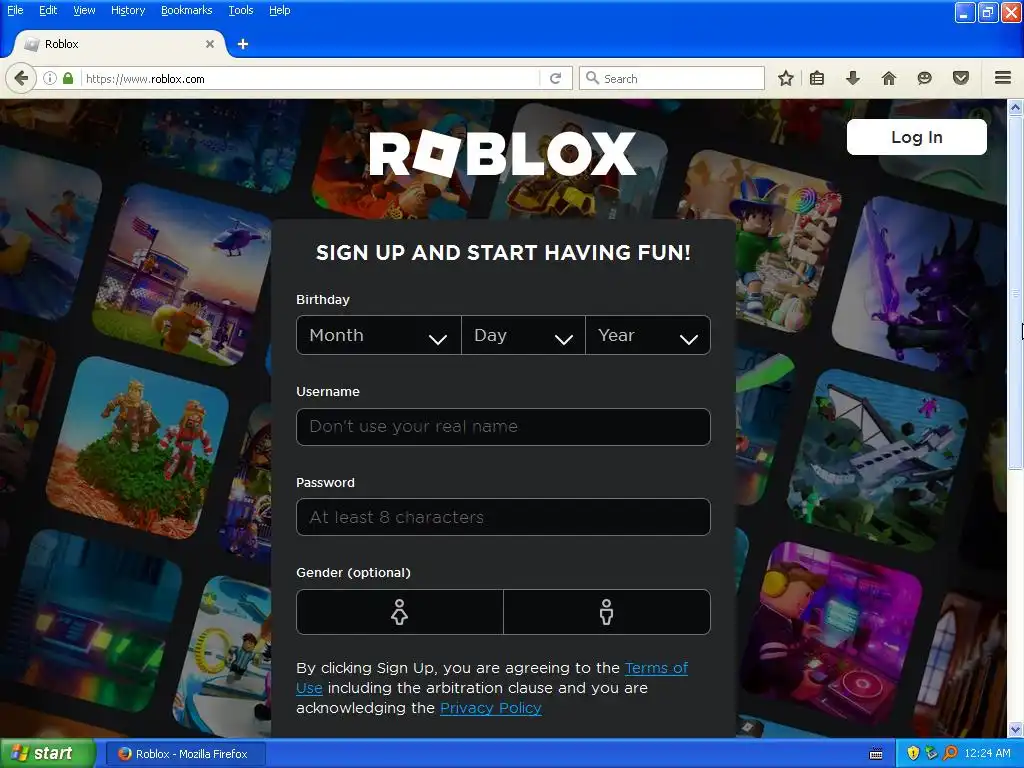Click the Roblox logo
1024x768 pixels.
click(x=503, y=153)
